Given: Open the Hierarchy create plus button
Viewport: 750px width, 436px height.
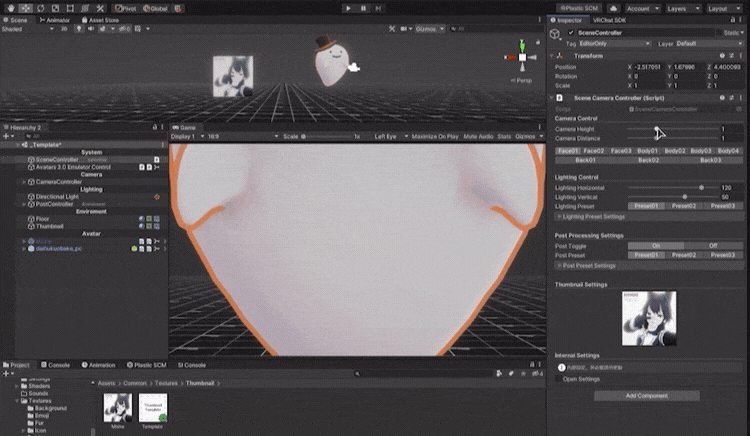Looking at the screenshot, I should (x=7, y=136).
